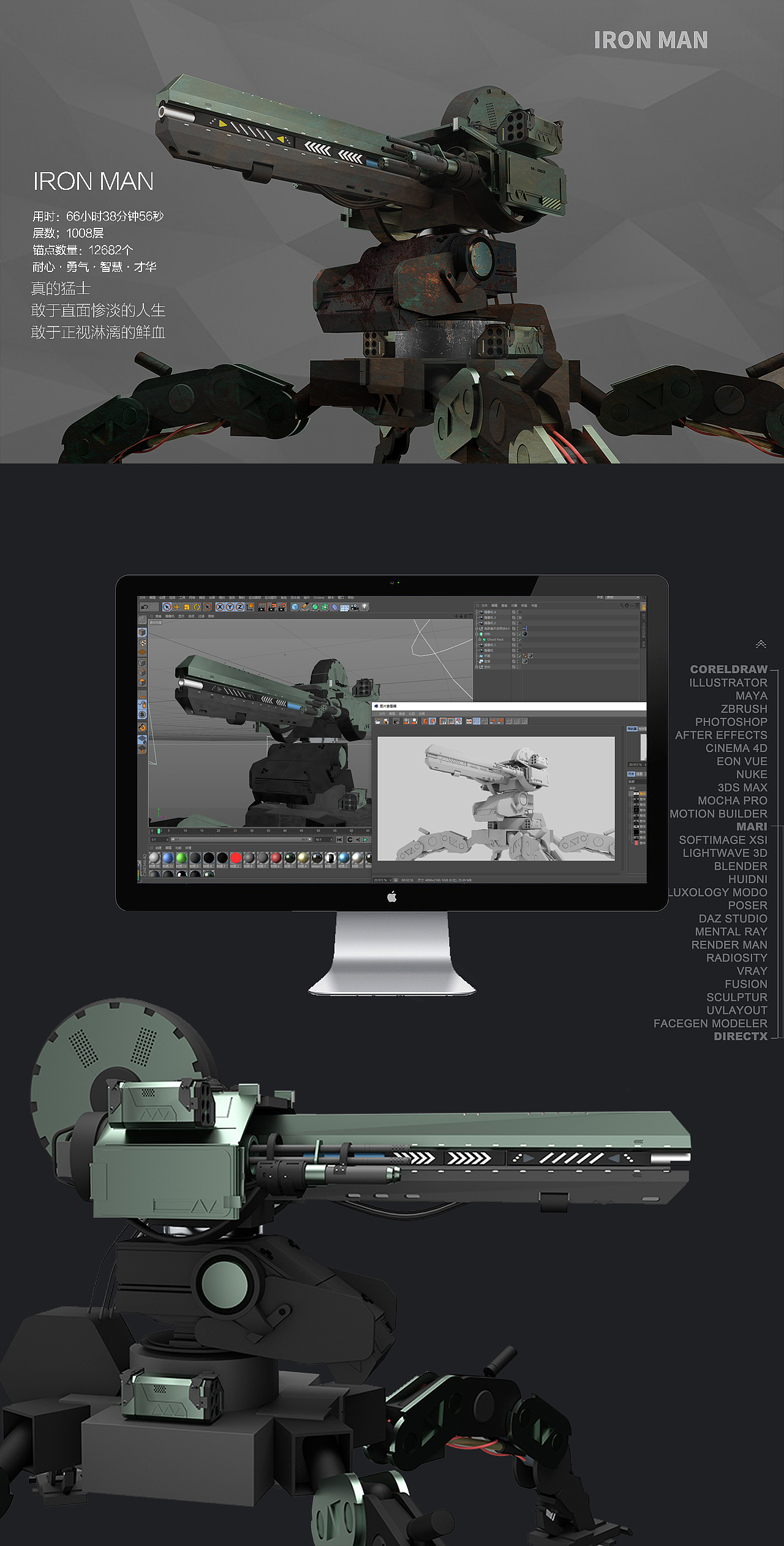Click the Undo arrow in Cinema 4D toolbar
Image resolution: width=784 pixels, height=1546 pixels.
coord(144,607)
